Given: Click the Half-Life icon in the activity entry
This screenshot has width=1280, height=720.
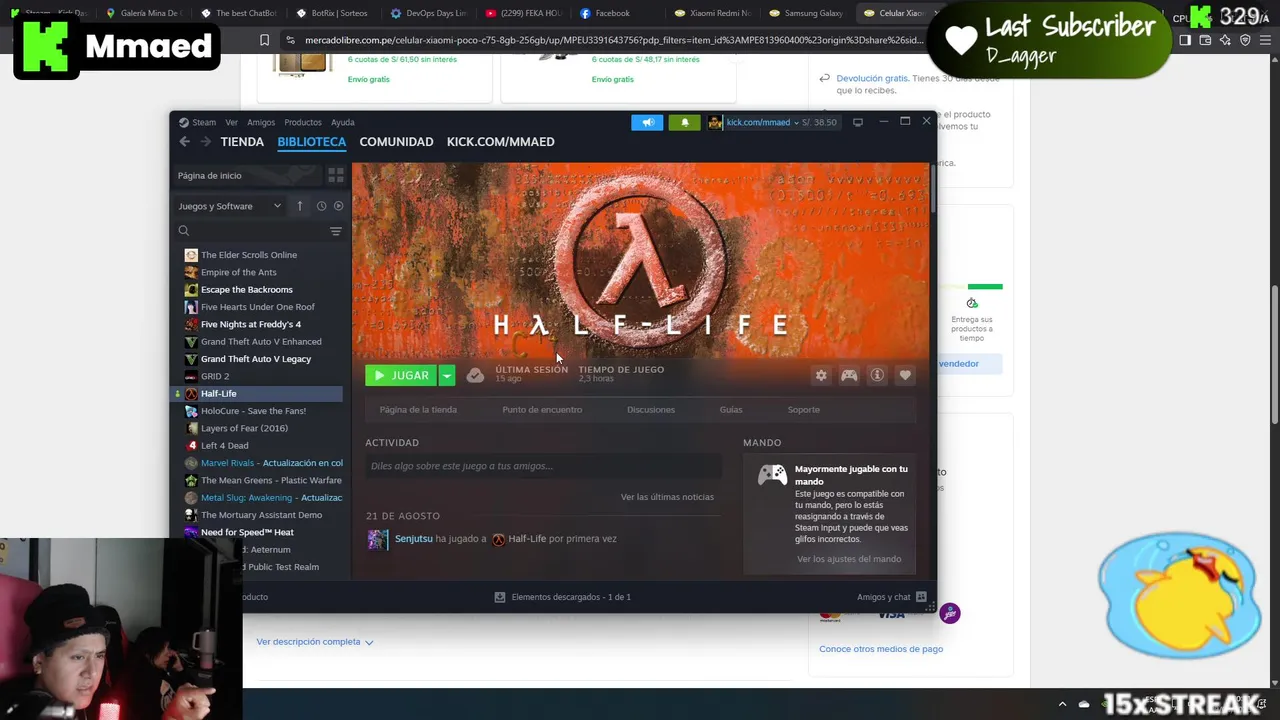Looking at the screenshot, I should pos(498,539).
